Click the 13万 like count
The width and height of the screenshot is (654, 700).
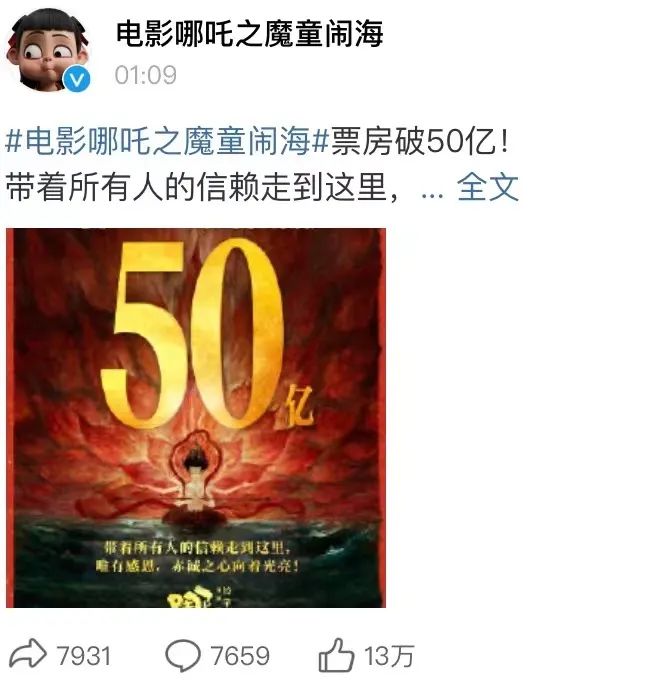[389, 656]
